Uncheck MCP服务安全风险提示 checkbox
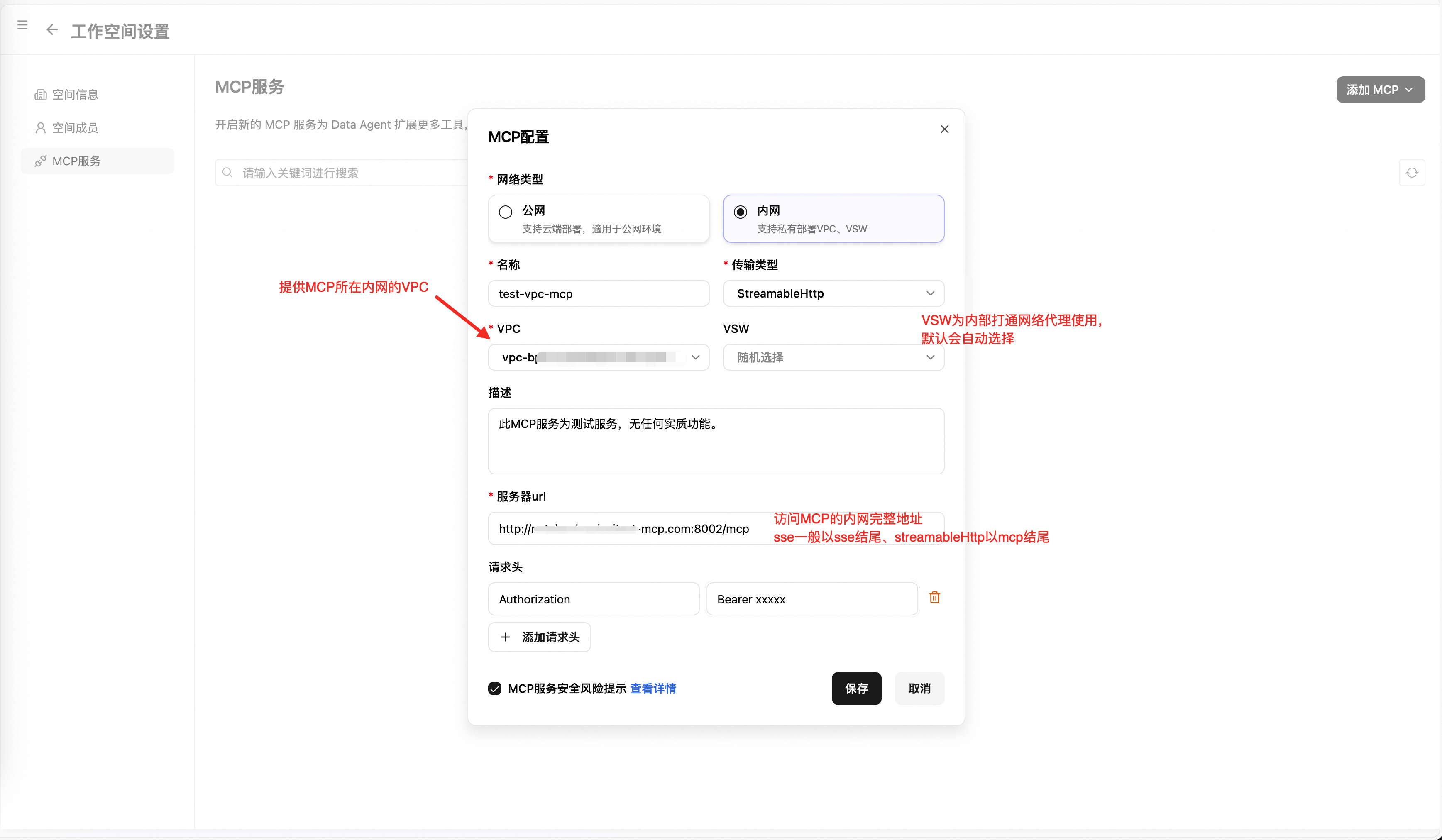The image size is (1442, 840). (495, 689)
